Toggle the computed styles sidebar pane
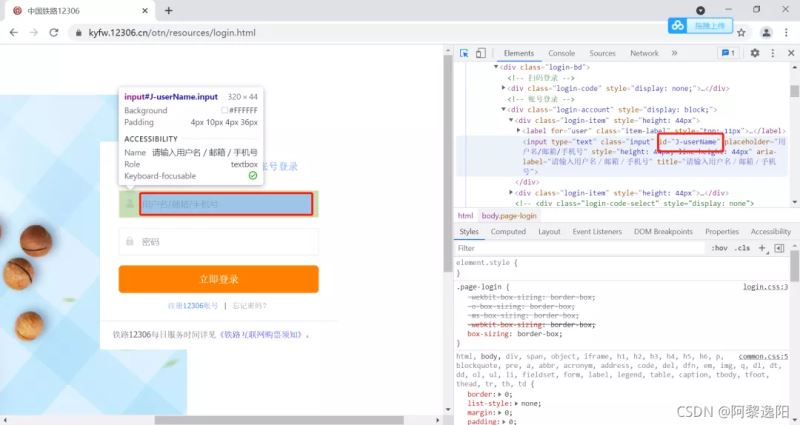This screenshot has width=800, height=425. (x=778, y=247)
